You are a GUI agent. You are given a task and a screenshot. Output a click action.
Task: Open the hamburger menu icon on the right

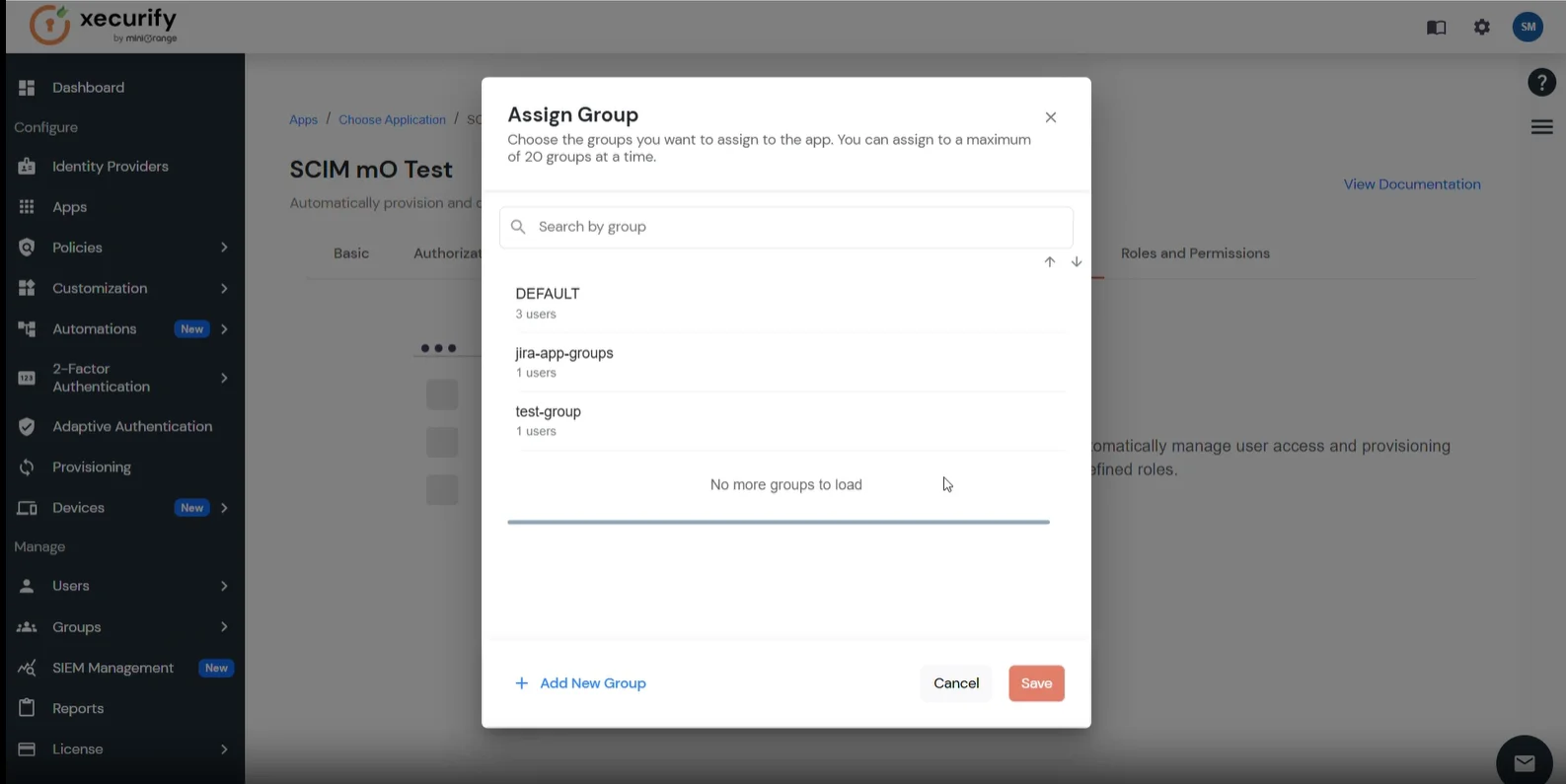(1541, 127)
